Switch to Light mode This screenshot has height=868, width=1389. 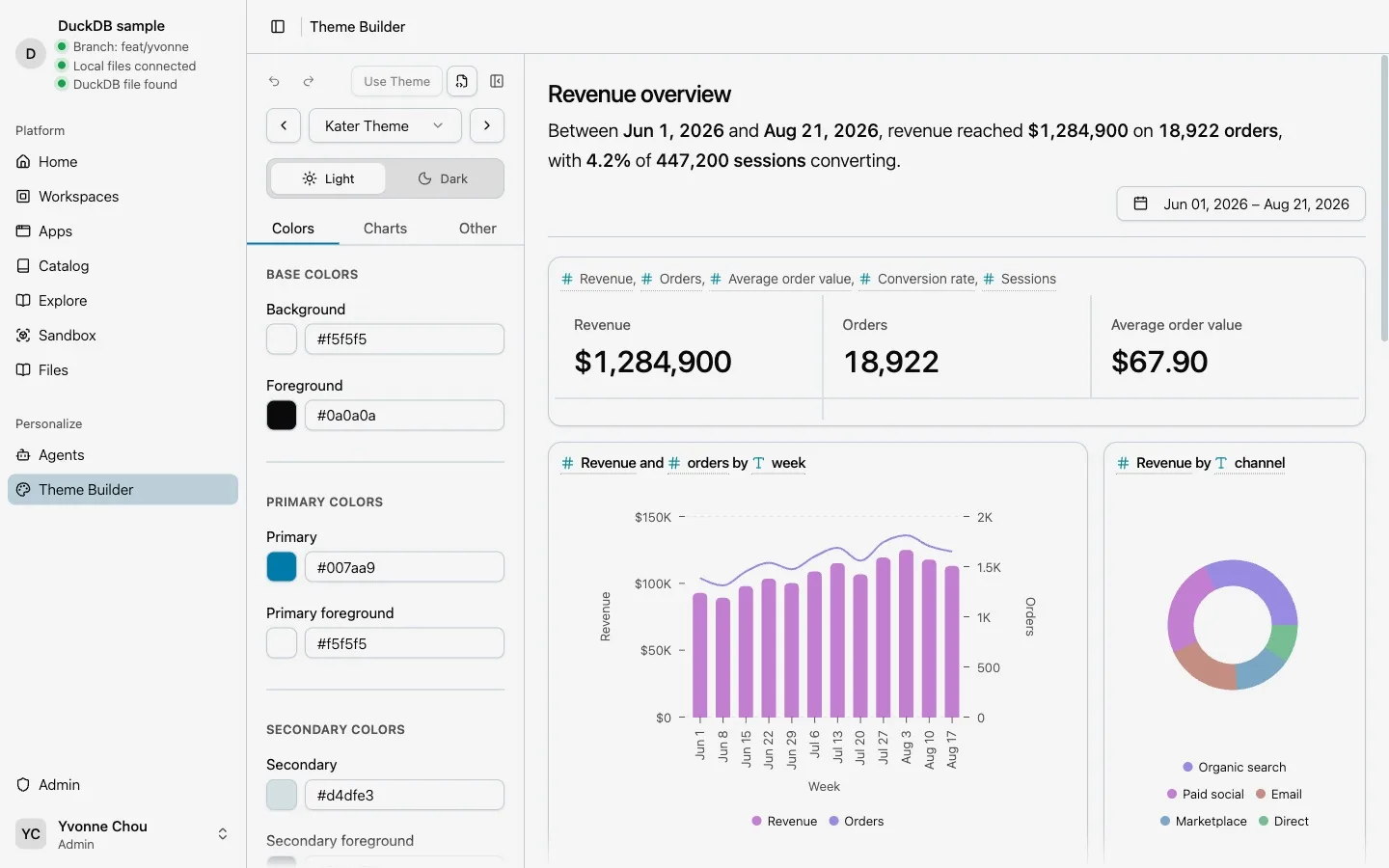[x=328, y=178]
